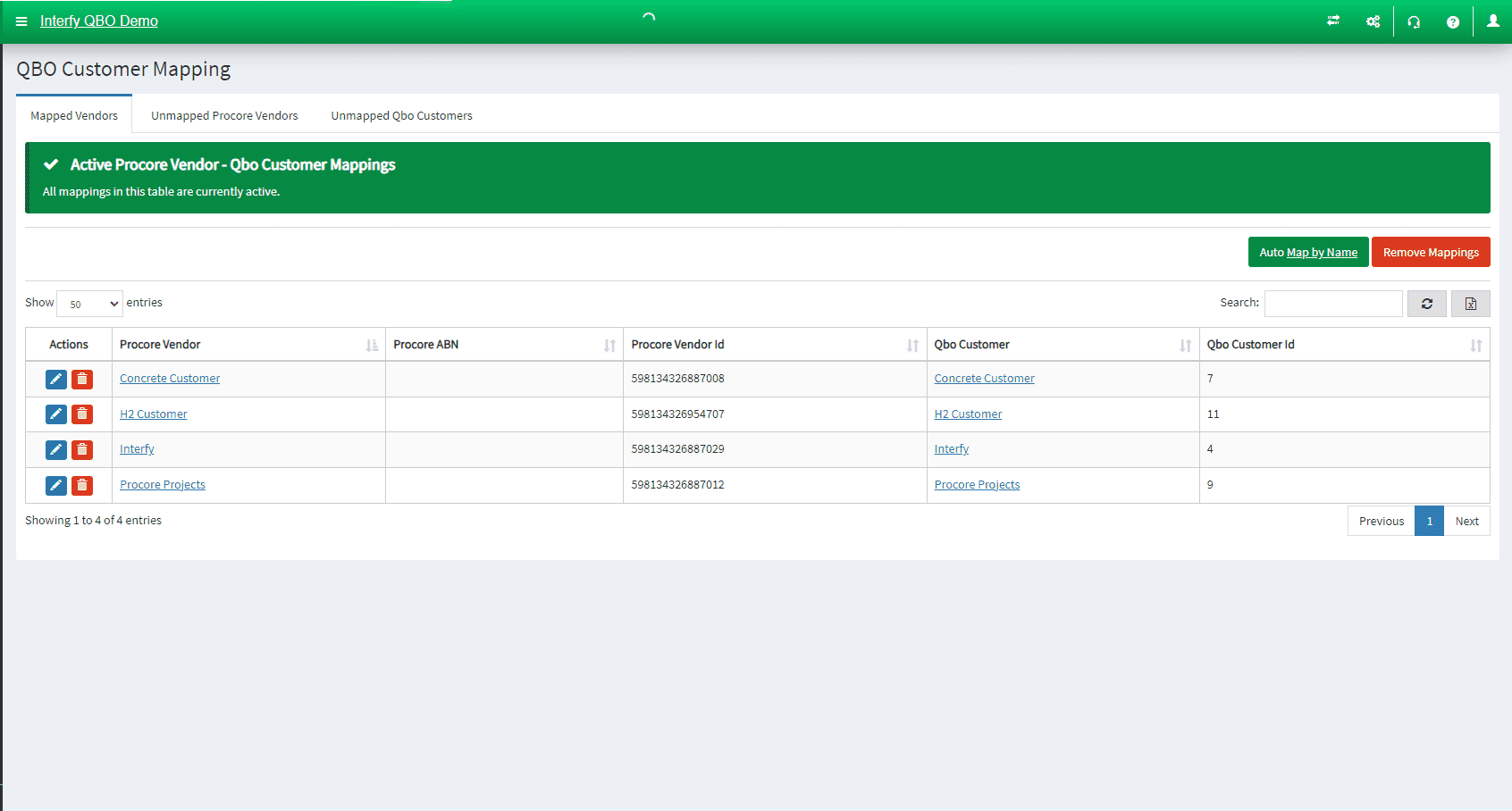1512x811 pixels.
Task: Click the support headset icon
Action: point(1414,21)
